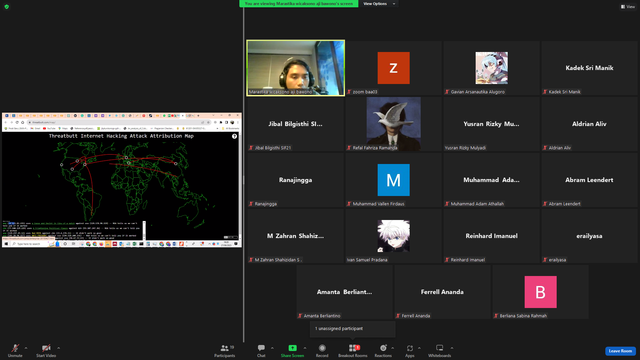Screen dimensions: 640x360
Task: Expand the arrow next to Whiteboards
Action: 452,348
